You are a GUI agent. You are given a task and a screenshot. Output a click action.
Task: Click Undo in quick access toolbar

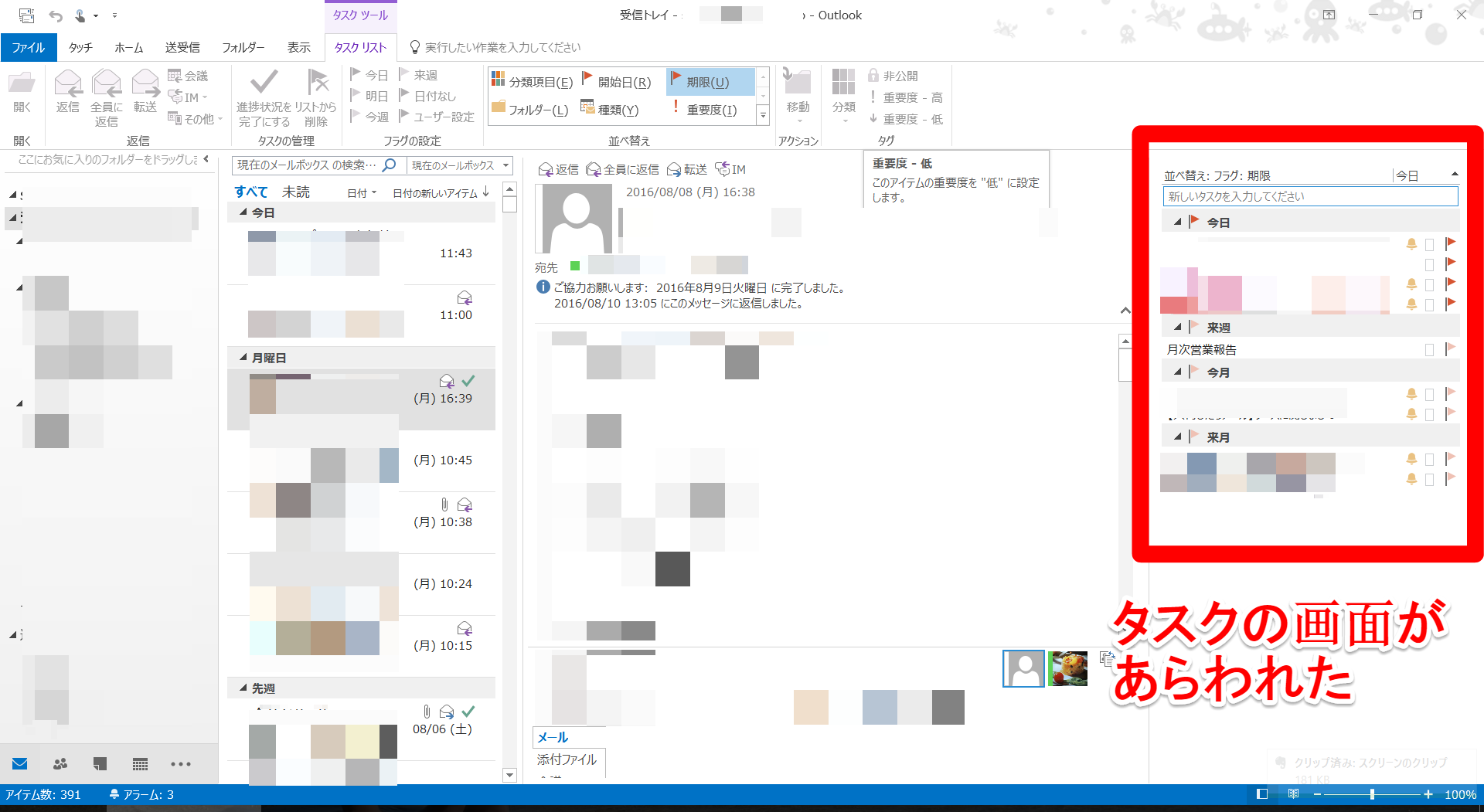[56, 15]
